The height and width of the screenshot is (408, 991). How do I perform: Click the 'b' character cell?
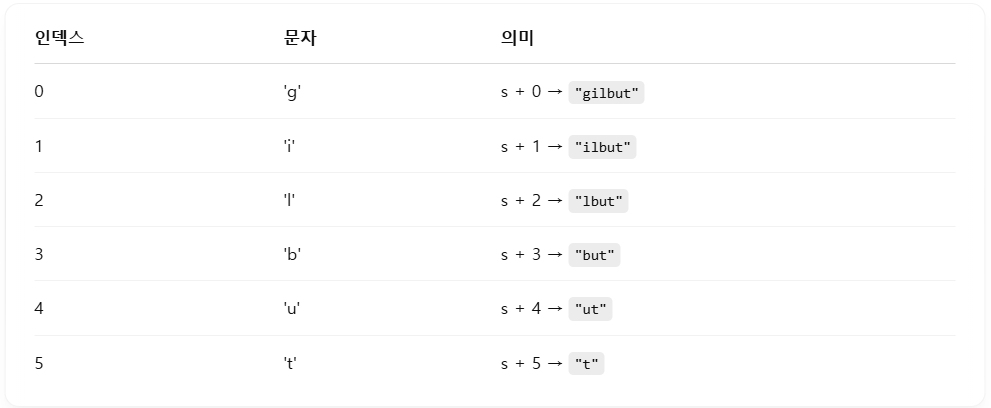[x=292, y=255]
